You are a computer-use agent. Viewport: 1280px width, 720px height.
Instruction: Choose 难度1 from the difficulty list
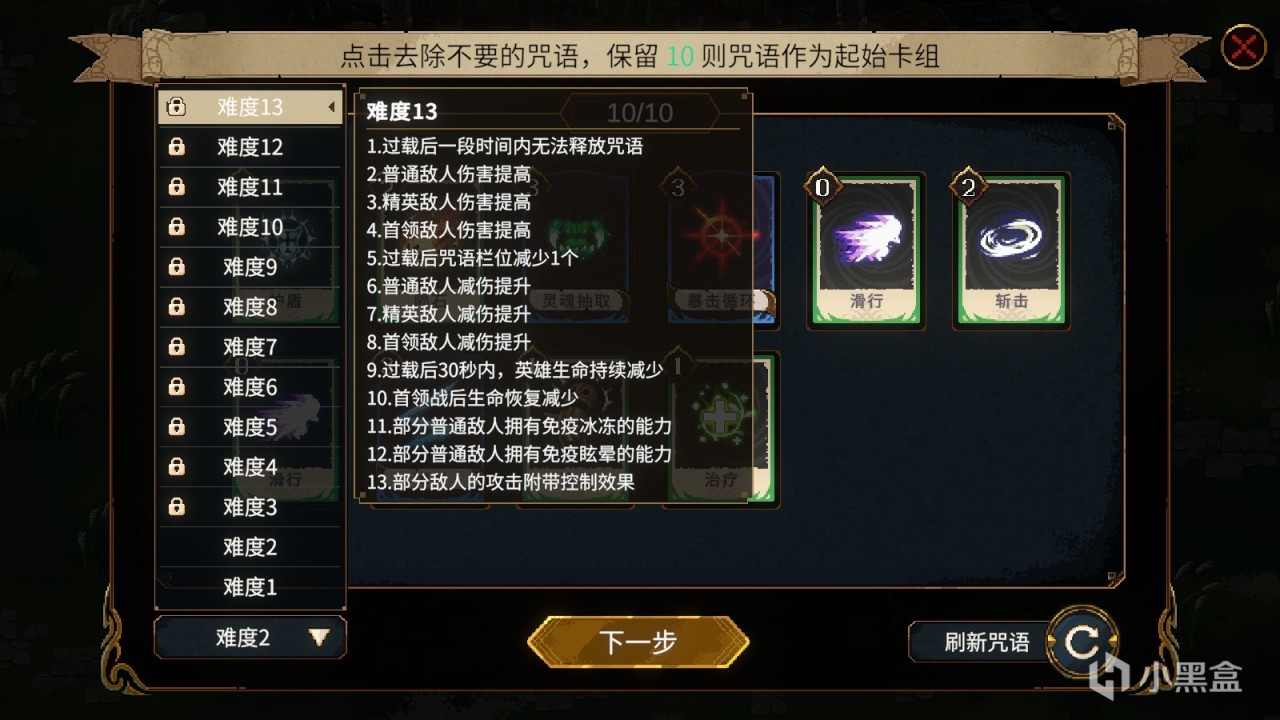(x=250, y=587)
